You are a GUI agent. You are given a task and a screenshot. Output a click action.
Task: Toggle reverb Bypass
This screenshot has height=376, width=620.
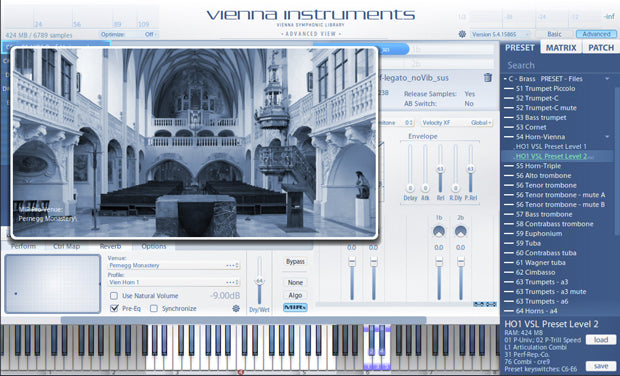pyautogui.click(x=295, y=262)
